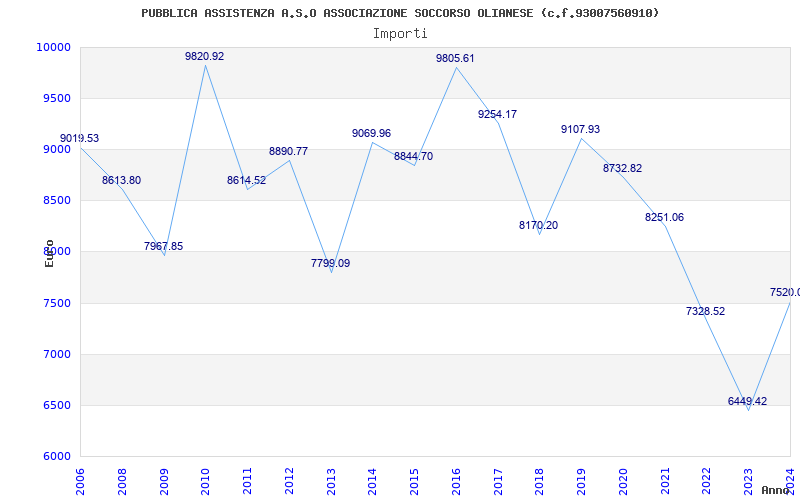The image size is (800, 500).
Task: Click the 2019 x-axis year label
Action: [x=582, y=482]
